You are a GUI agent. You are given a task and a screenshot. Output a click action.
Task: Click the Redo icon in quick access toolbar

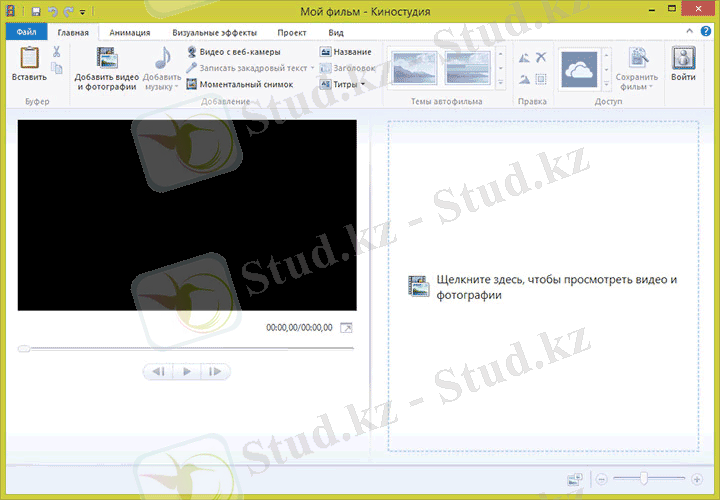click(68, 11)
